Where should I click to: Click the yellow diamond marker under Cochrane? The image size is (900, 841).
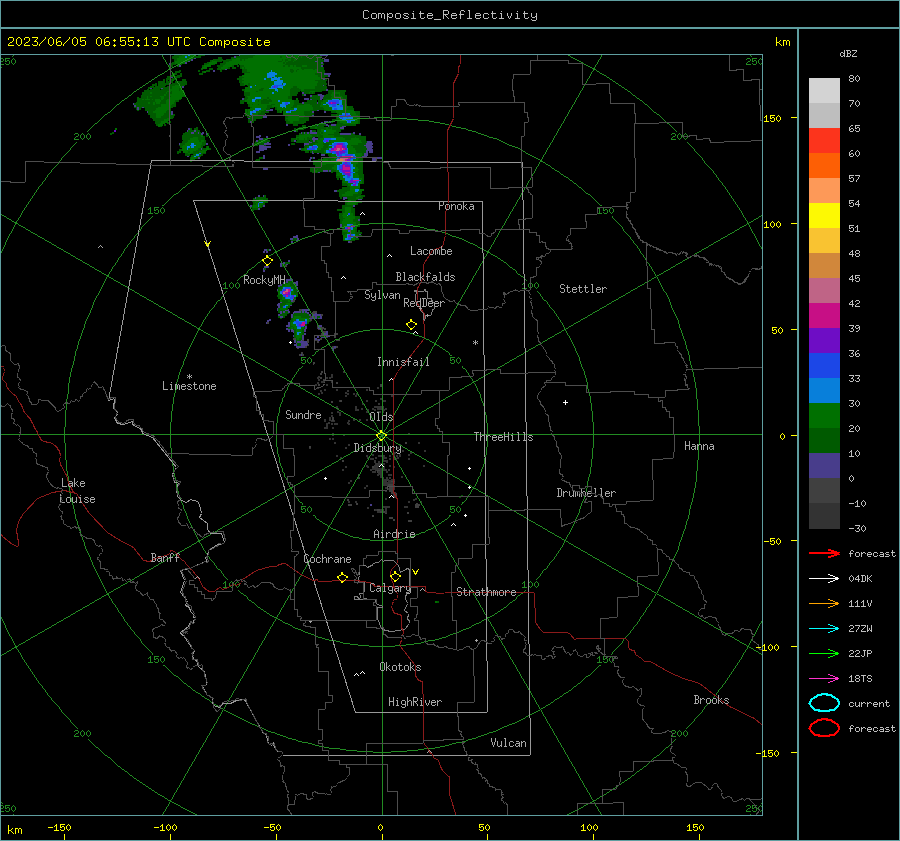(x=343, y=577)
